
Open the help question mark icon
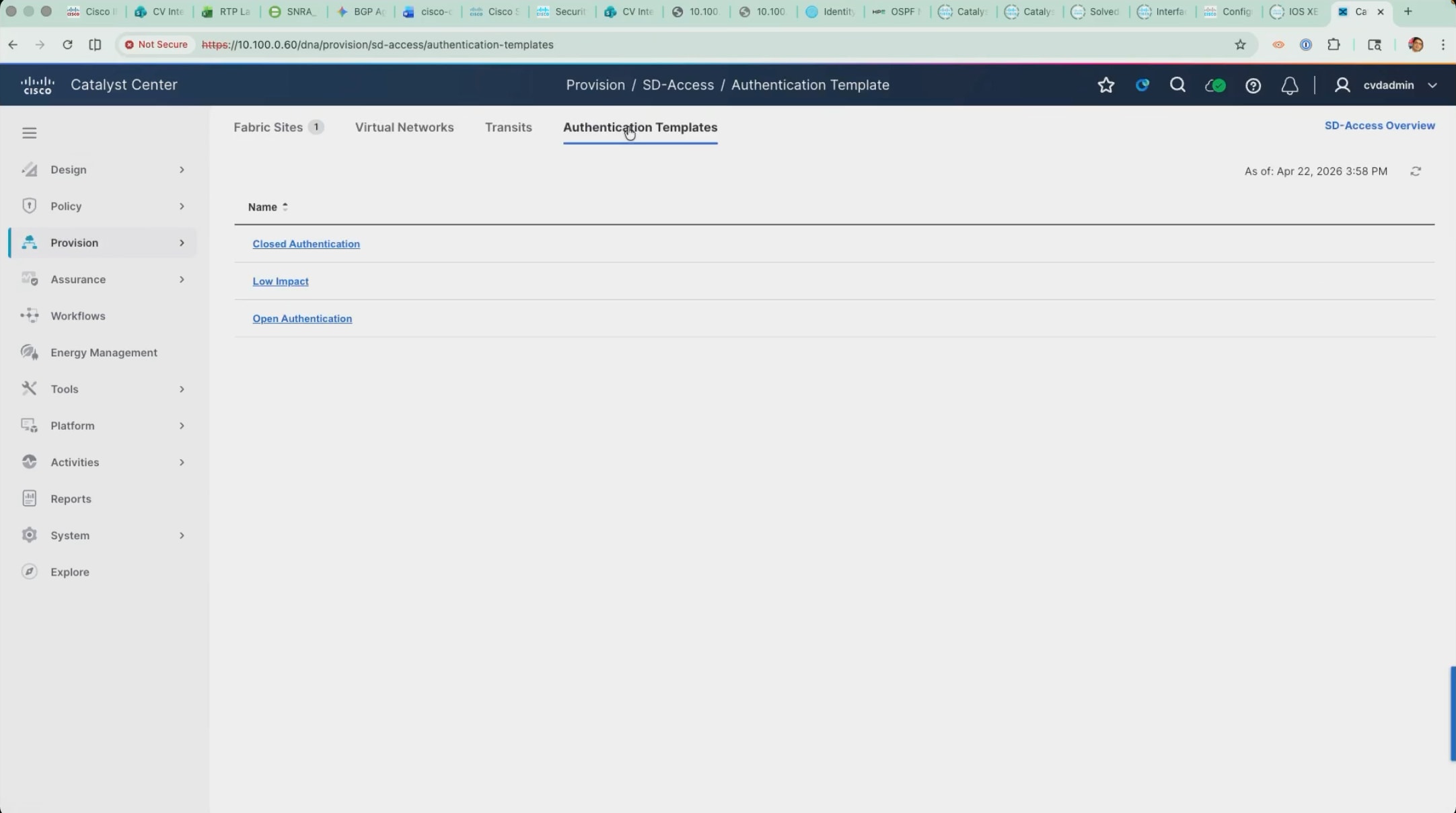pos(1253,85)
